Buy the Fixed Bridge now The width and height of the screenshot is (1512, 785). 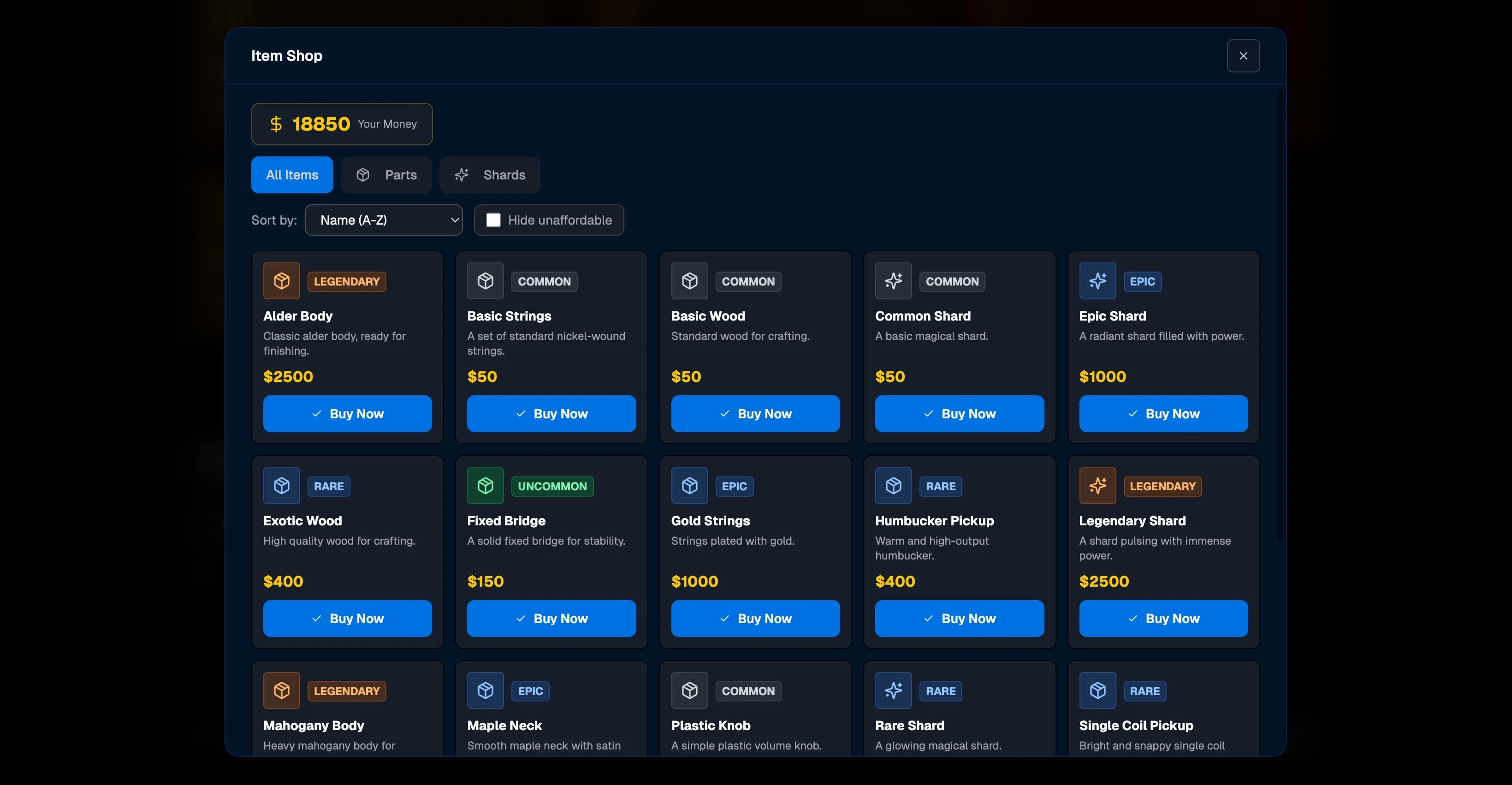(552, 618)
